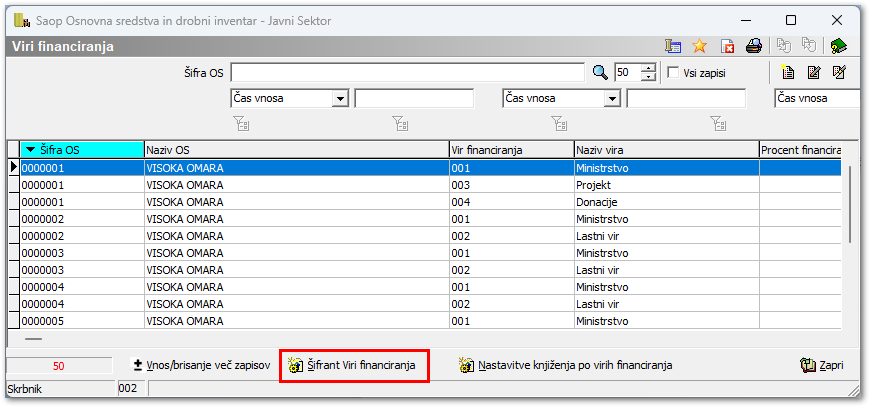Open help via the green book icon
Viewport: 870px width, 407px height.
[x=838, y=47]
